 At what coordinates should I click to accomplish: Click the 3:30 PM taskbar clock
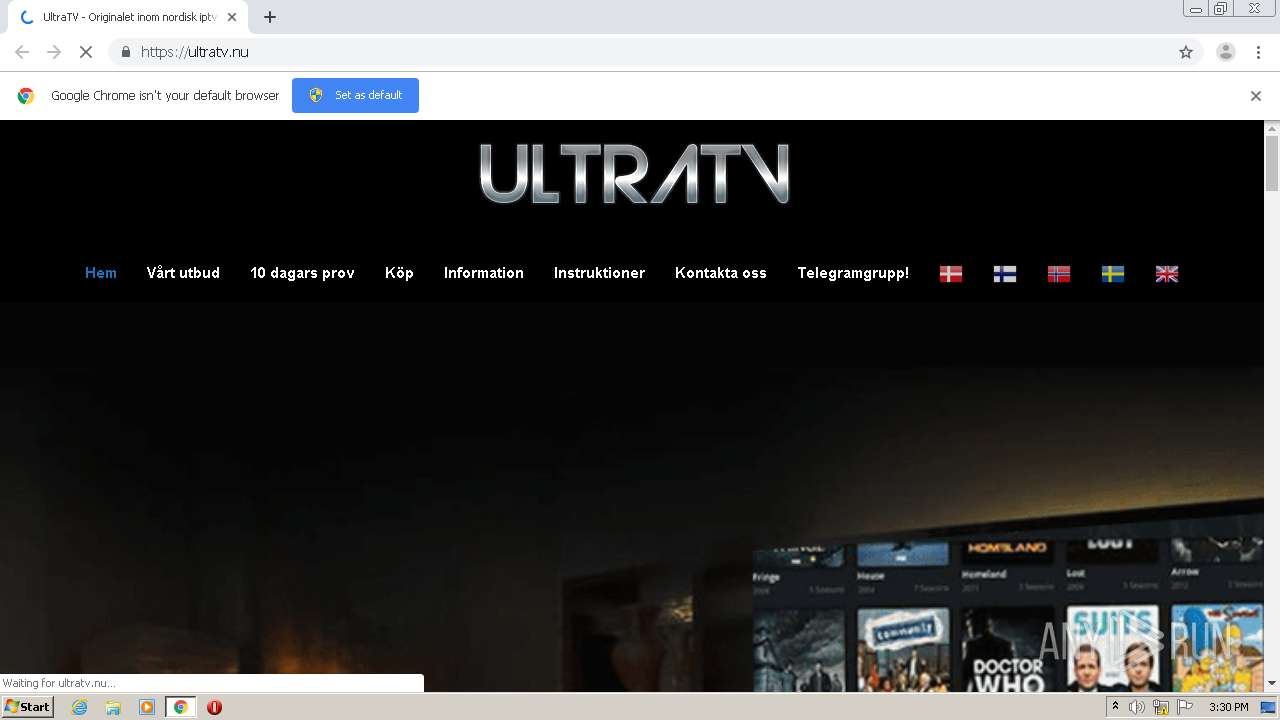click(x=1229, y=707)
